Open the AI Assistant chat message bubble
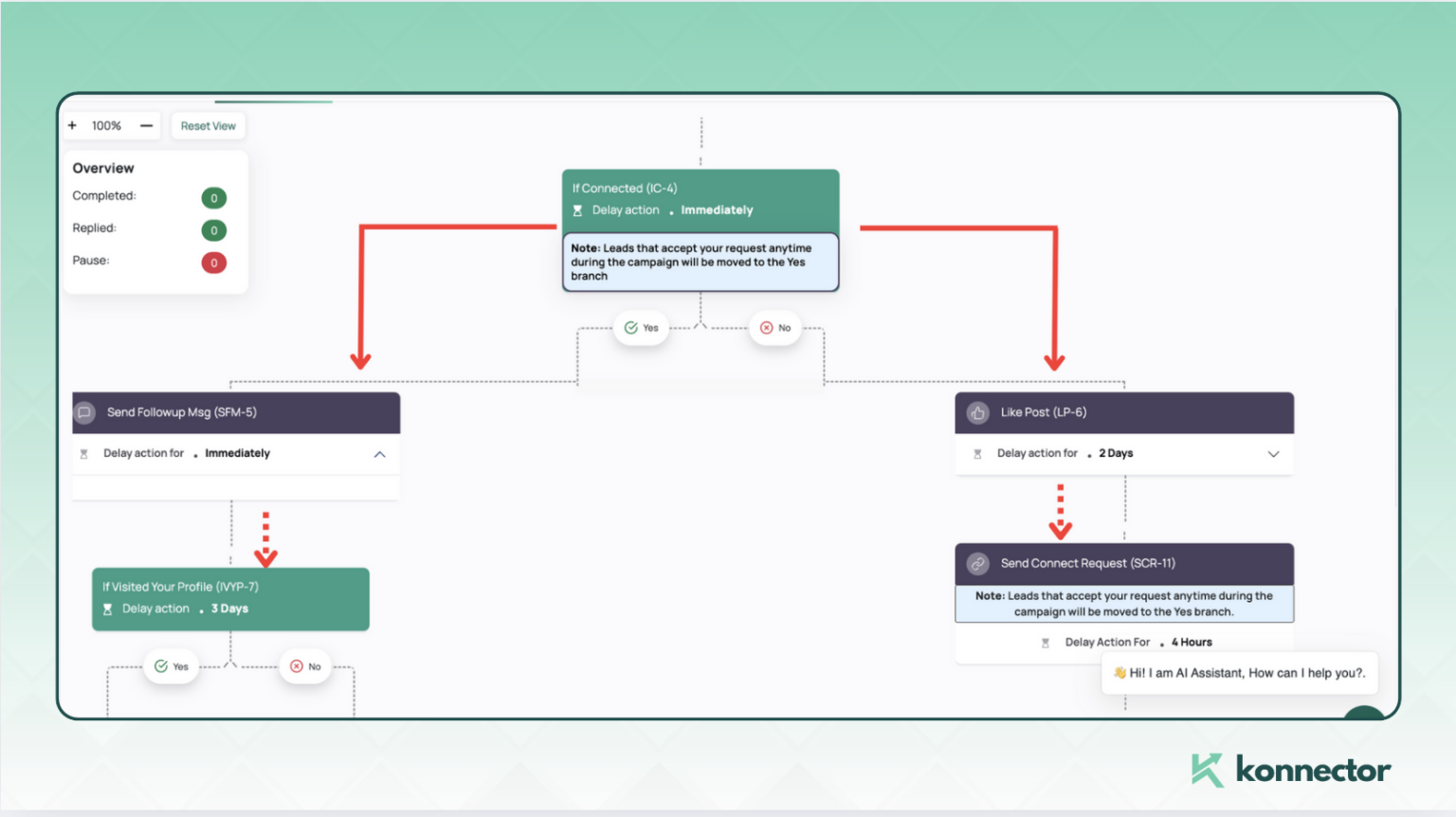Image resolution: width=1456 pixels, height=817 pixels. tap(1239, 673)
